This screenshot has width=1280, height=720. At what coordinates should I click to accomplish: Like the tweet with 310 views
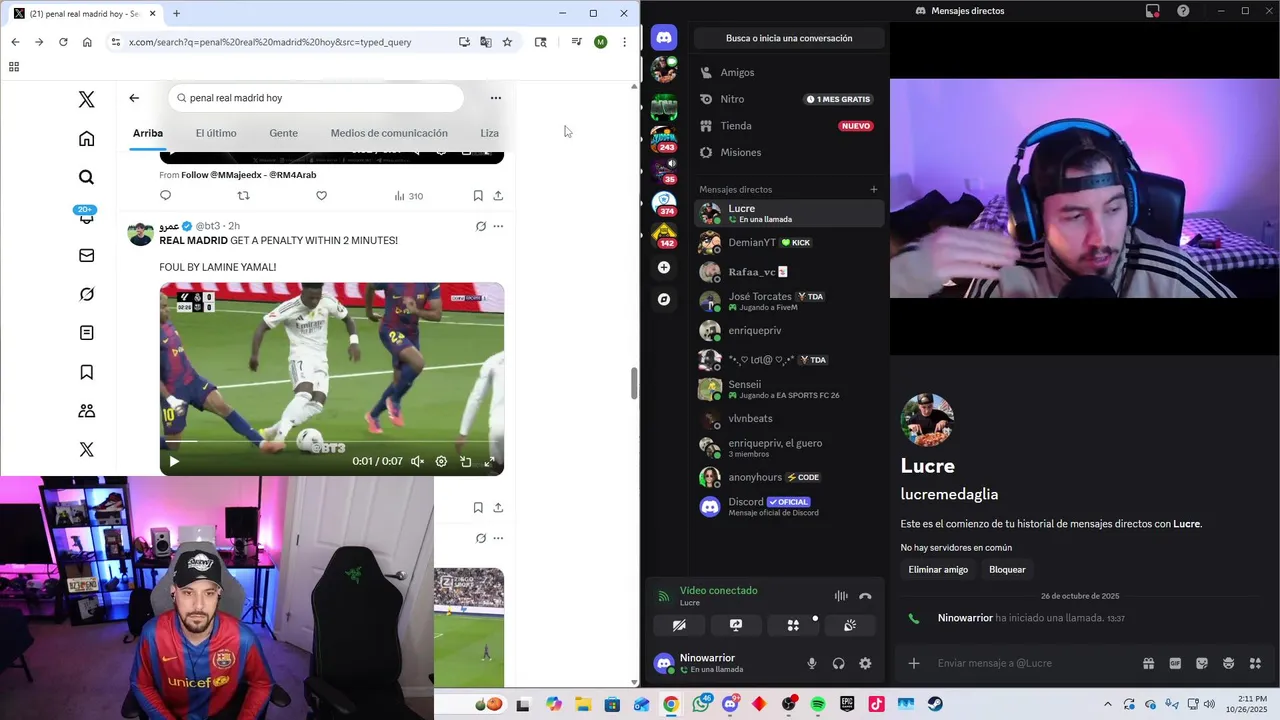pyautogui.click(x=321, y=196)
